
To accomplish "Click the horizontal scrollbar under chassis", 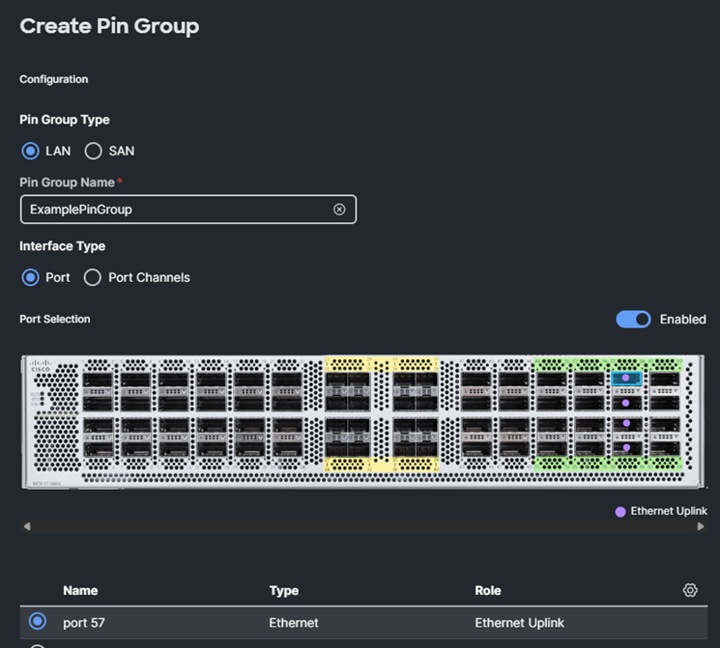I will [362, 526].
